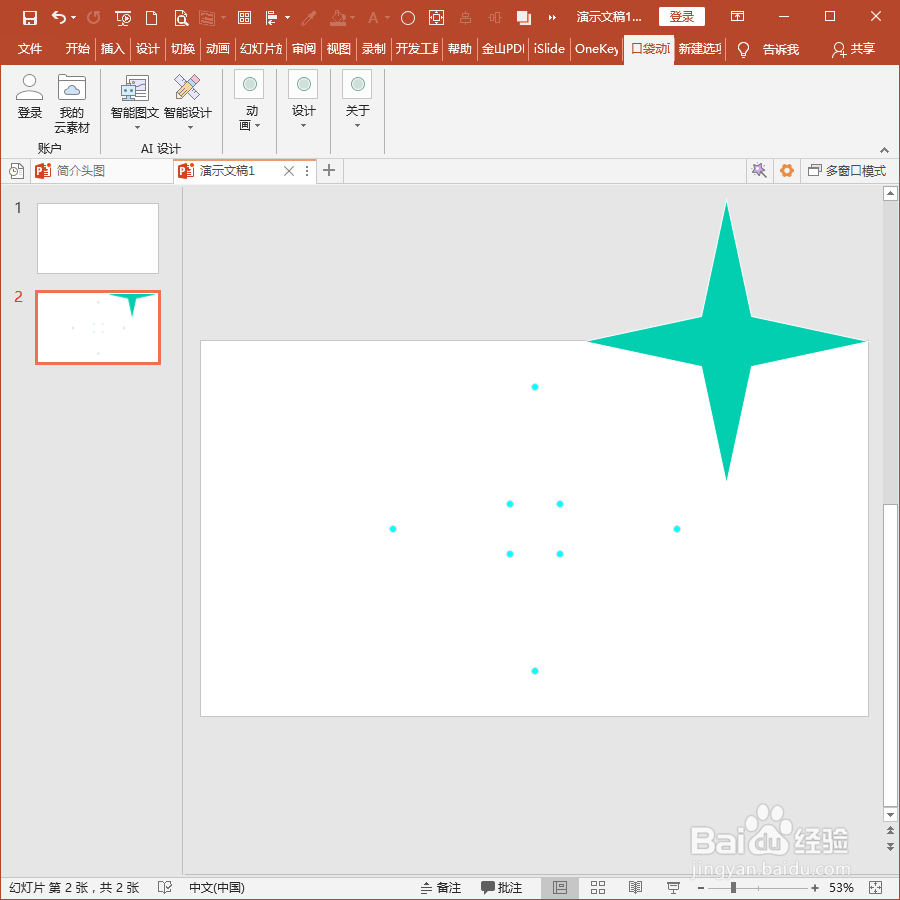Switch to the iSlide tab

(549, 49)
